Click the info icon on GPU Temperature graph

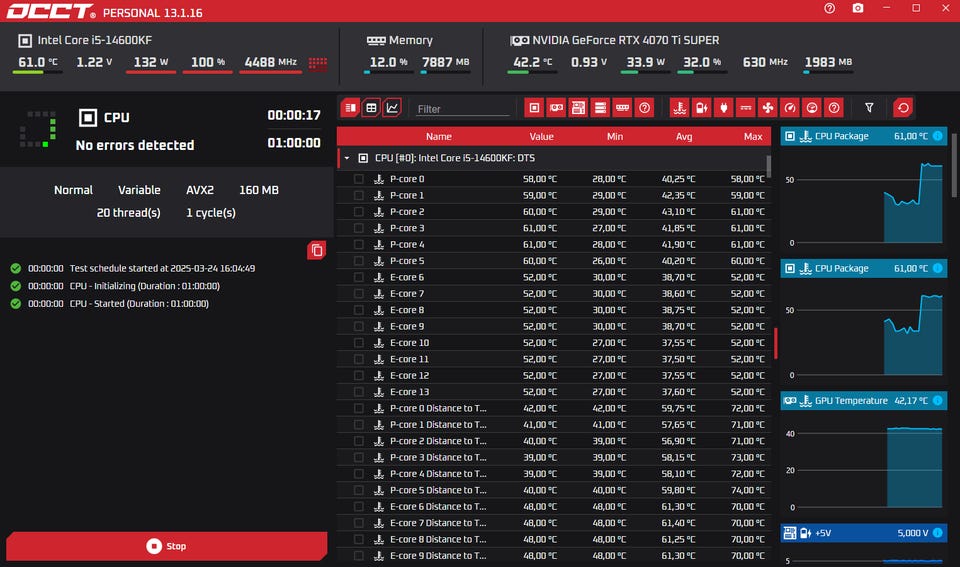[x=937, y=400]
